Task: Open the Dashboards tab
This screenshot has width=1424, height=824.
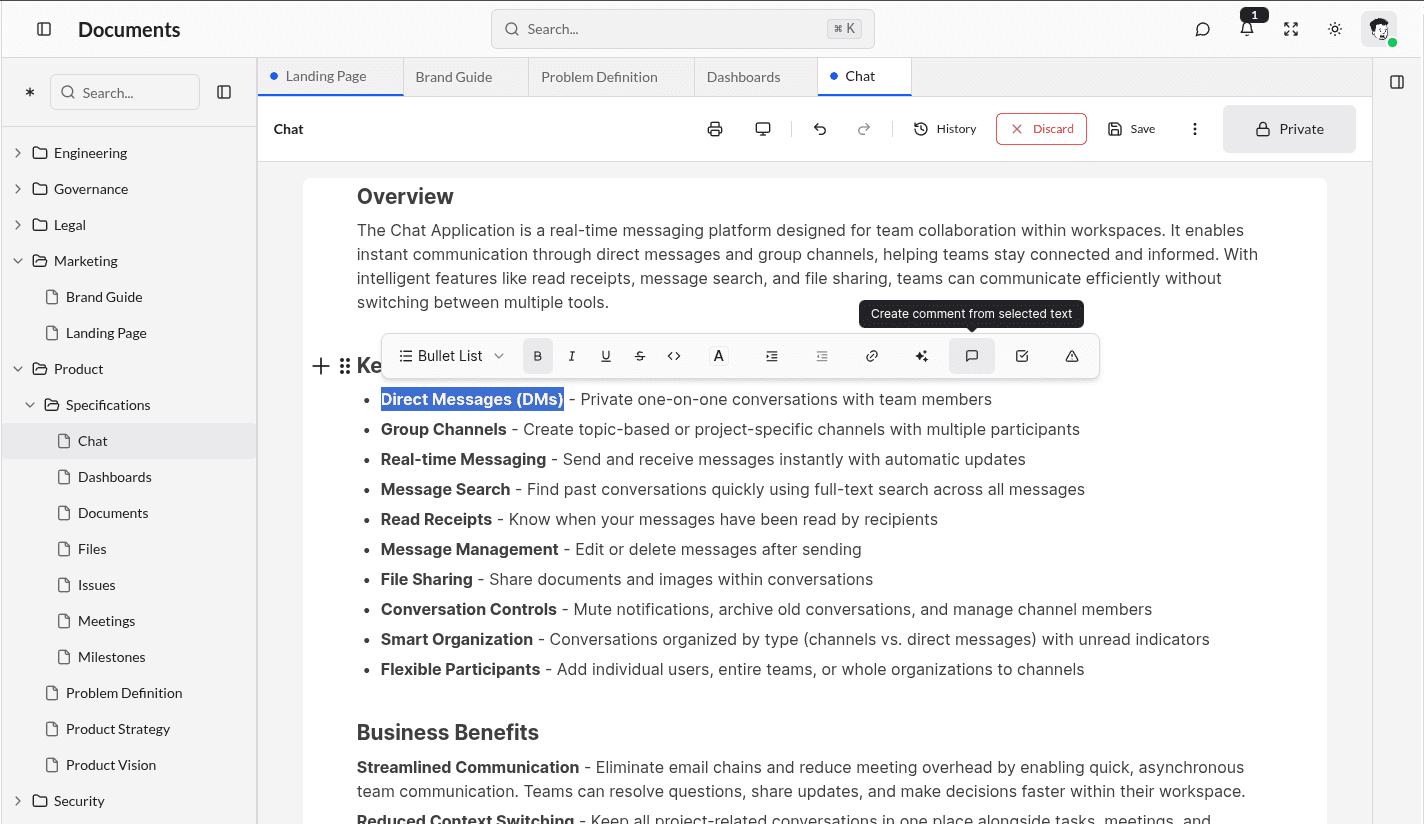Action: (x=743, y=76)
